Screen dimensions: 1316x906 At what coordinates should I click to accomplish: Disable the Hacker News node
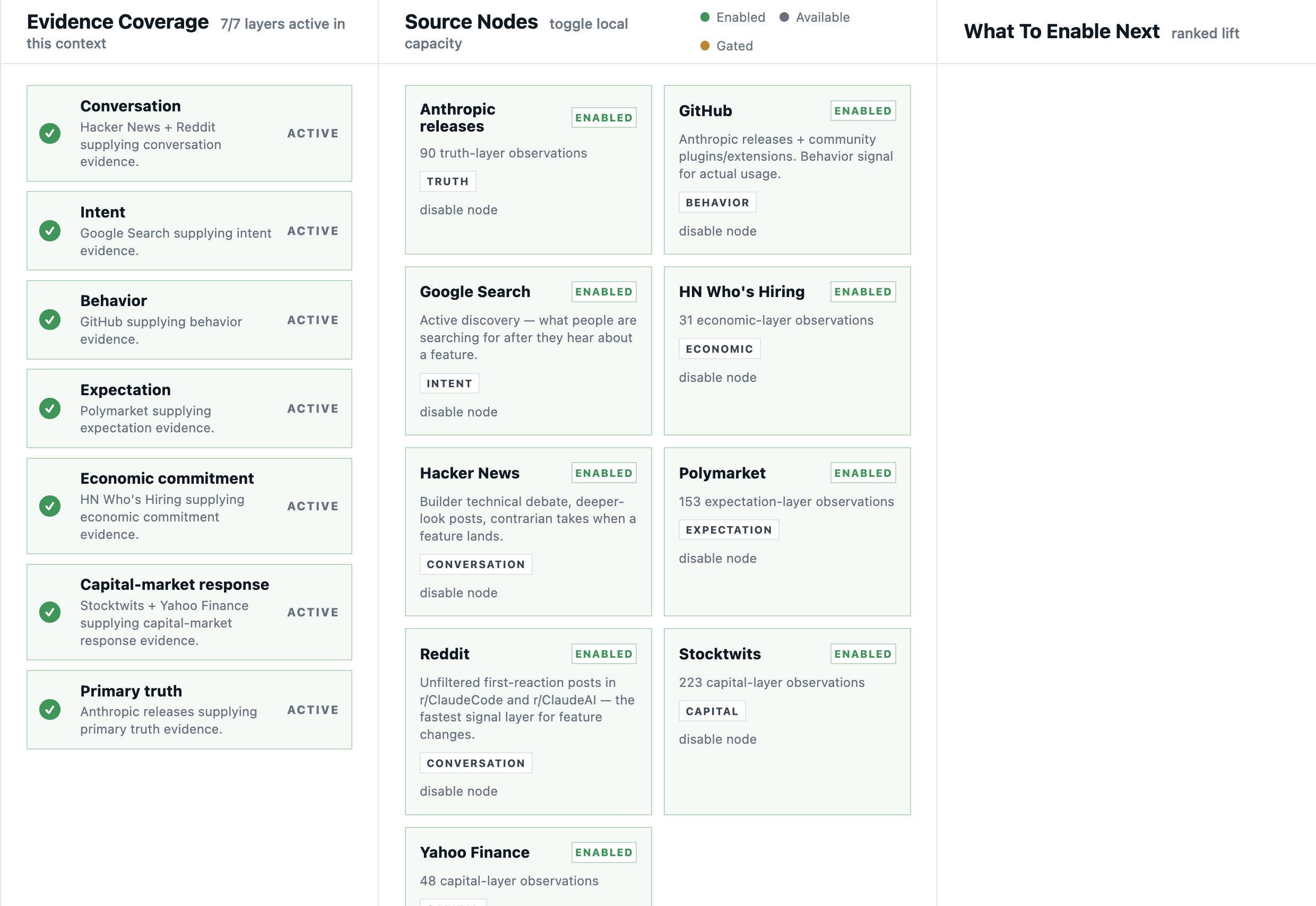point(458,593)
